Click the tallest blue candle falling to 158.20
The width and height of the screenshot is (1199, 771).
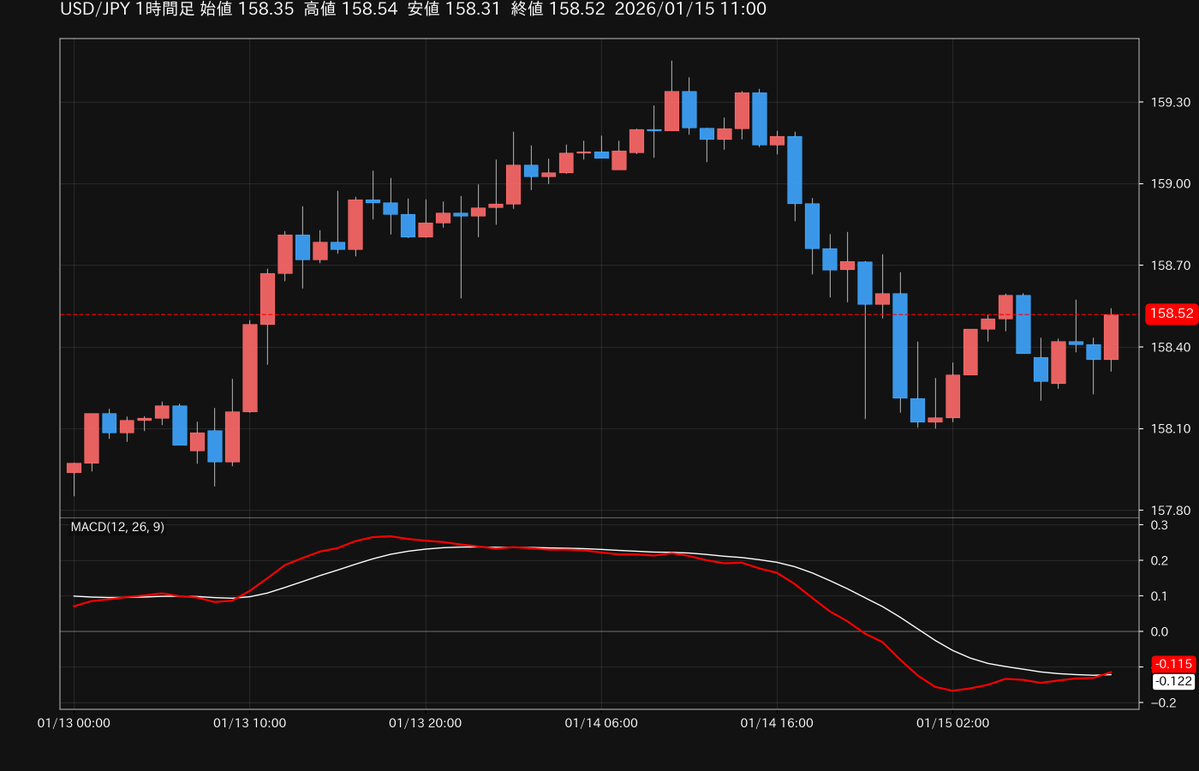tap(900, 346)
